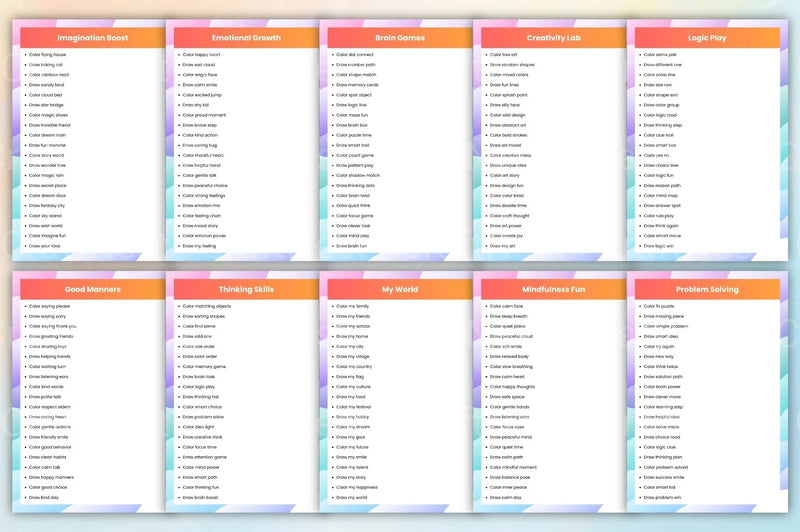Viewport: 800px width, 532px height.
Task: Select the "Color clue trail" list item
Action: tap(659, 135)
